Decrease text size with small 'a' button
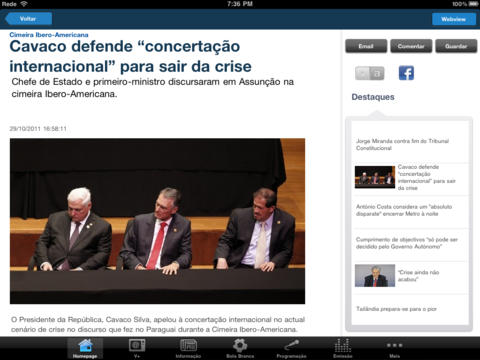480x360 pixels. pyautogui.click(x=362, y=73)
